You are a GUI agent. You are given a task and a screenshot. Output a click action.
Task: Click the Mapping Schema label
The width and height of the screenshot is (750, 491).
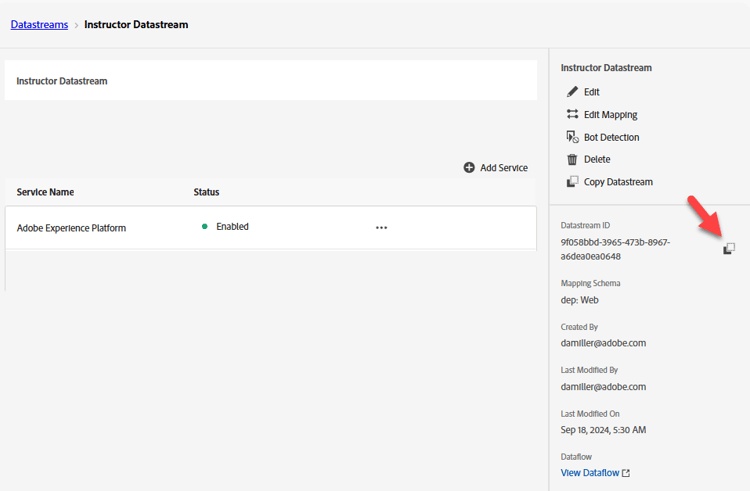(590, 283)
